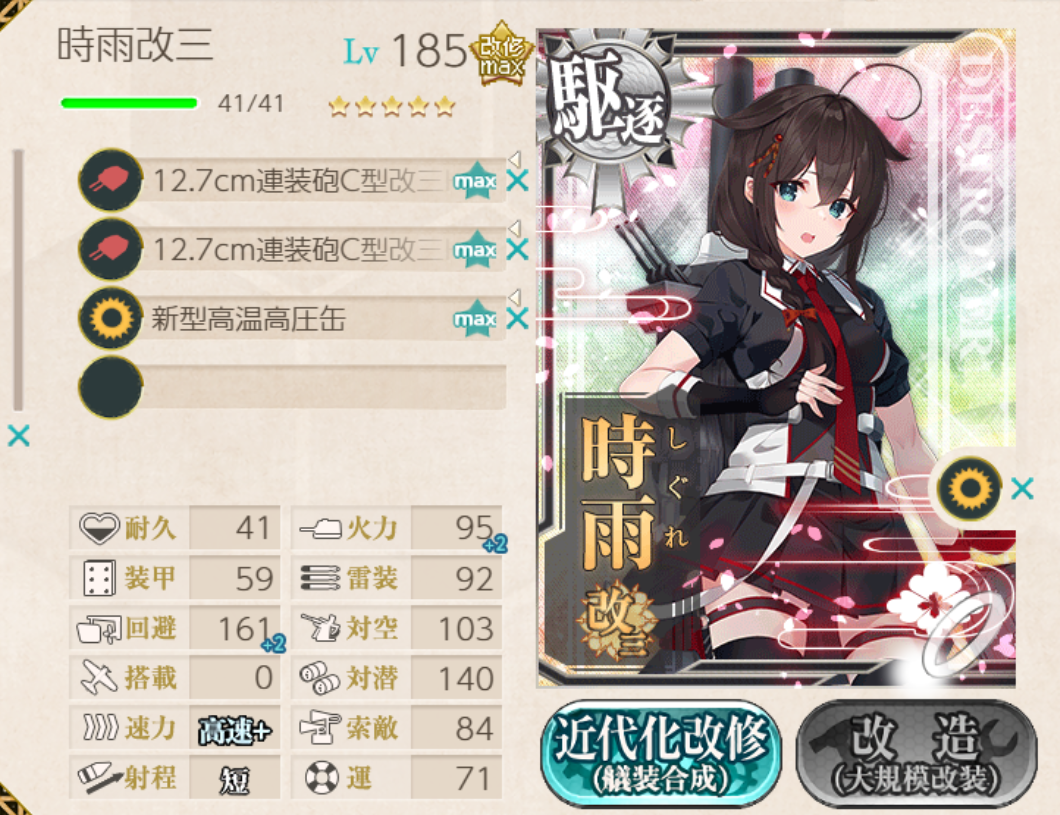Click the first 12.7cm gun equipment icon
Screen dimensions: 1060x815
point(110,180)
